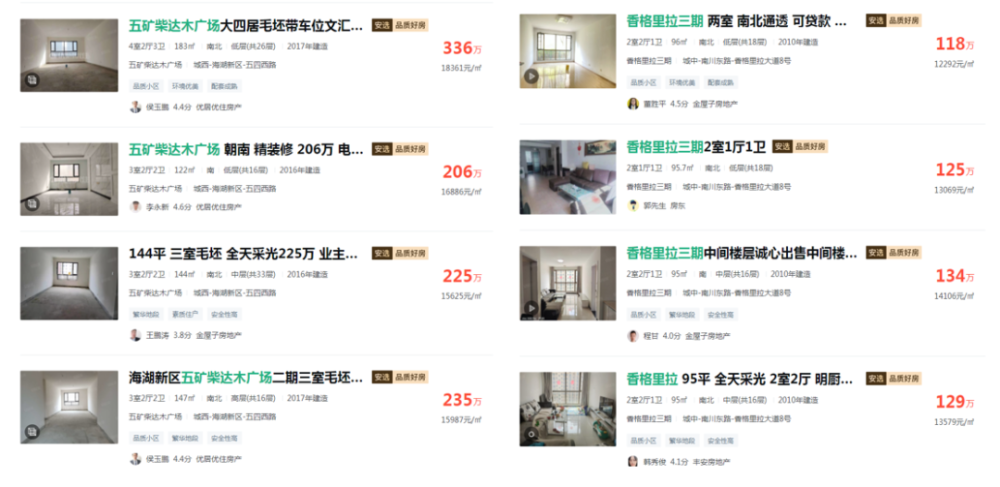Open the living room photo of the 125万 listing

click(x=568, y=177)
